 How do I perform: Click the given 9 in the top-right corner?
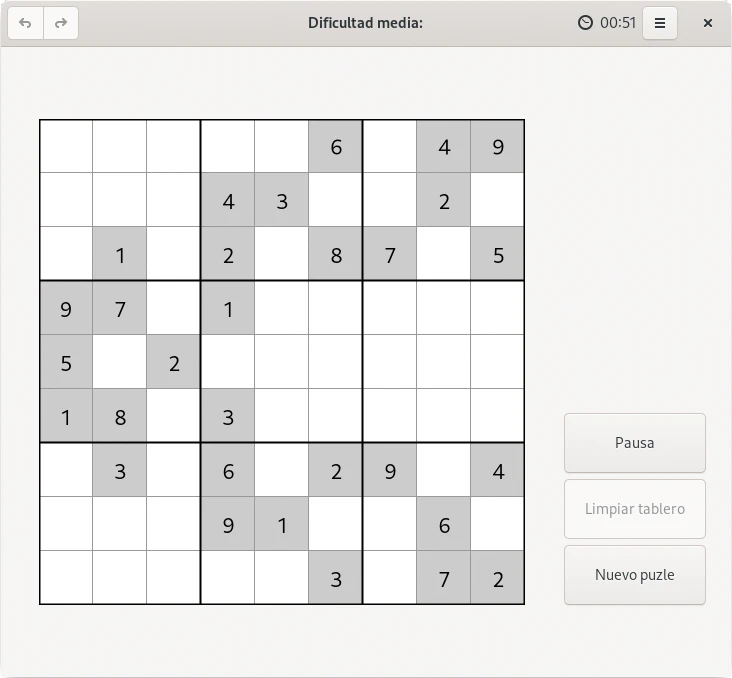[498, 147]
